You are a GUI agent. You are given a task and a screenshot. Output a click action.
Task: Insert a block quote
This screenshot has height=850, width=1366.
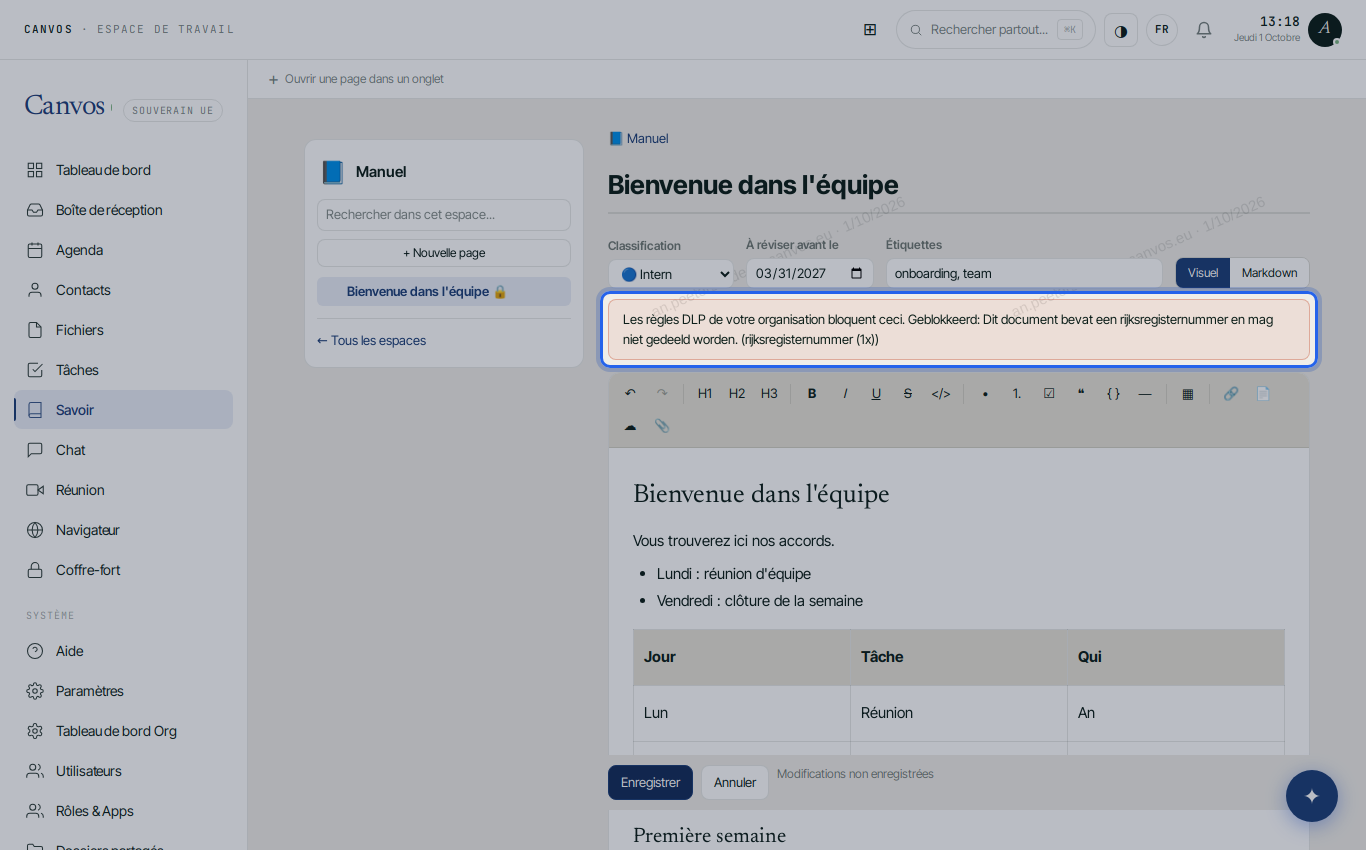tap(1081, 393)
